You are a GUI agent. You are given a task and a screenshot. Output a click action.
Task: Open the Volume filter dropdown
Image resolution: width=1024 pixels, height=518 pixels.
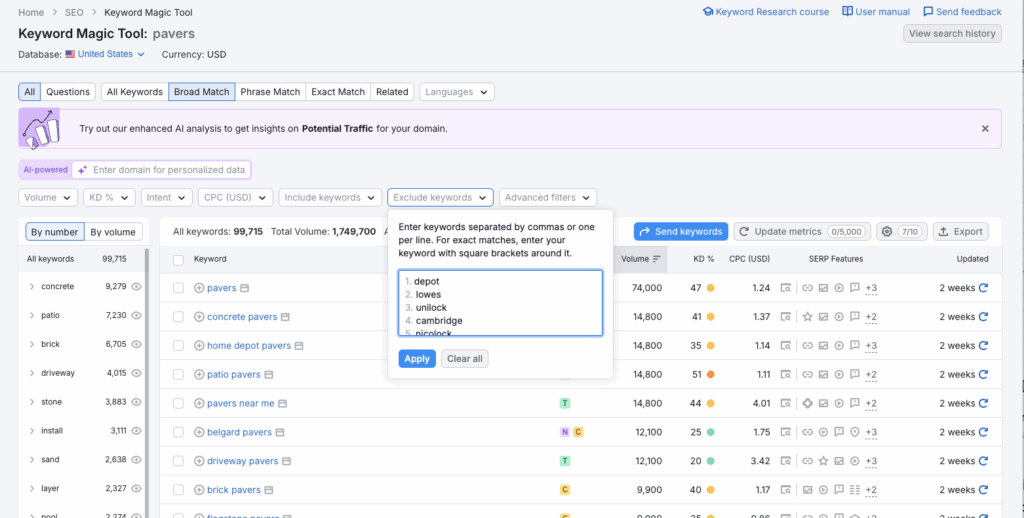click(x=48, y=198)
